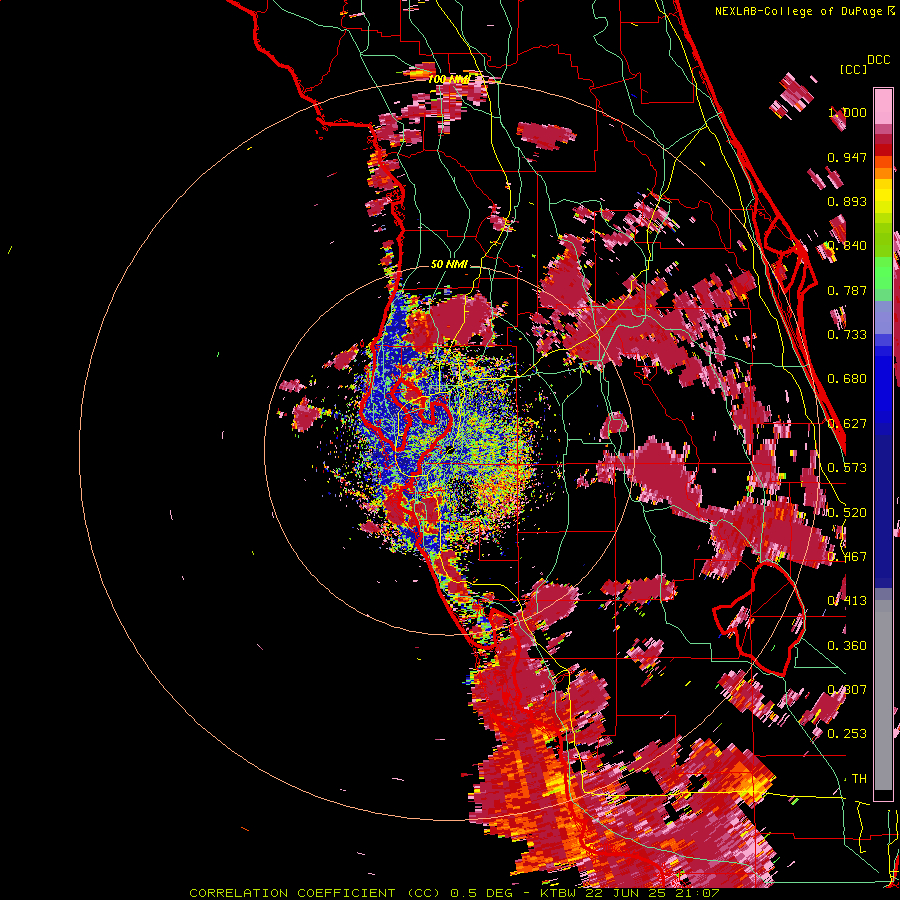Click the TH threshold label
This screenshot has width=900, height=900.
coord(859,779)
